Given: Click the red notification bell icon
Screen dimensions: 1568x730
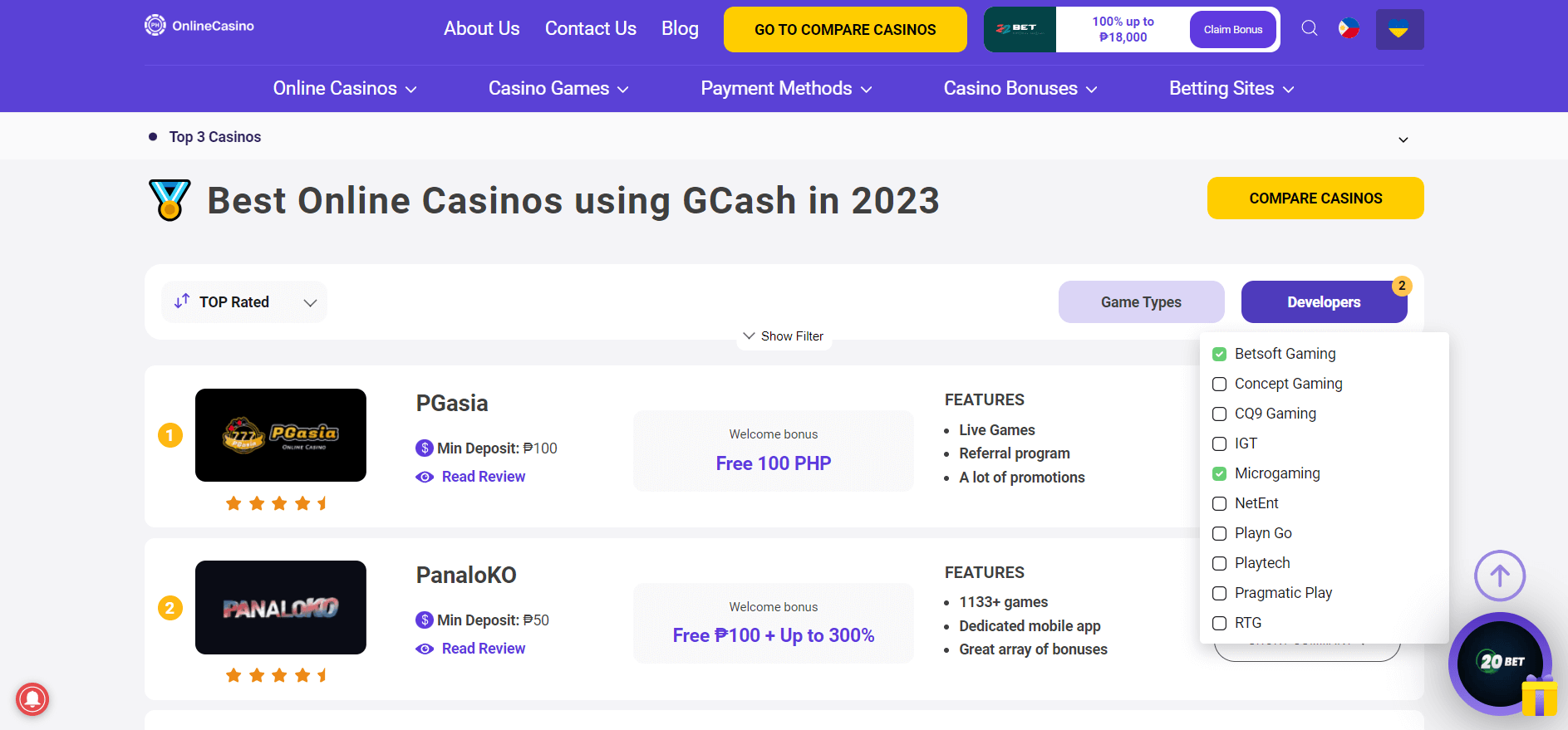Looking at the screenshot, I should 32,698.
